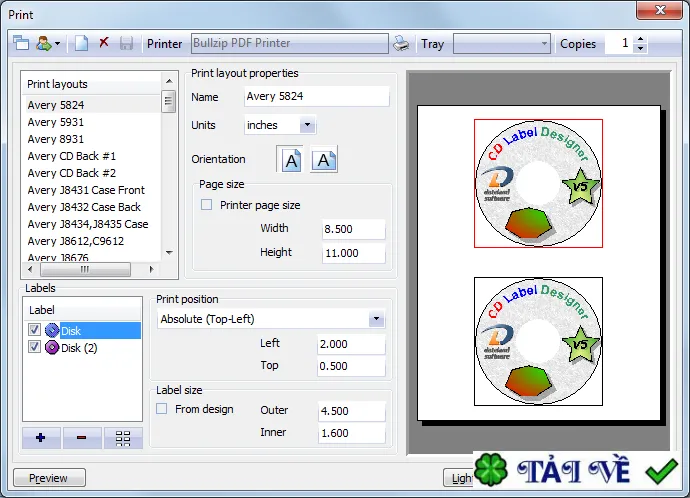
Task: Click the label grid arrangement button
Action: click(123, 438)
